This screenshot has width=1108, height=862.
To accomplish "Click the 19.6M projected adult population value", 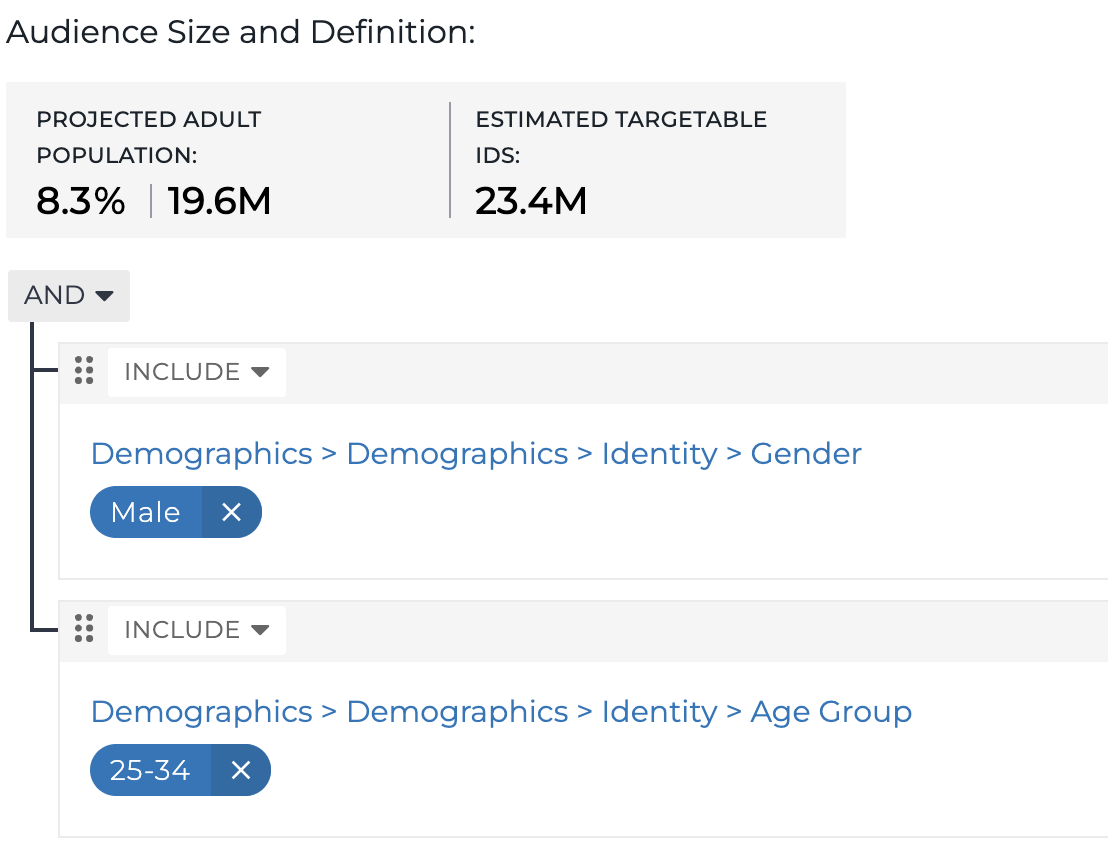I will [x=219, y=201].
